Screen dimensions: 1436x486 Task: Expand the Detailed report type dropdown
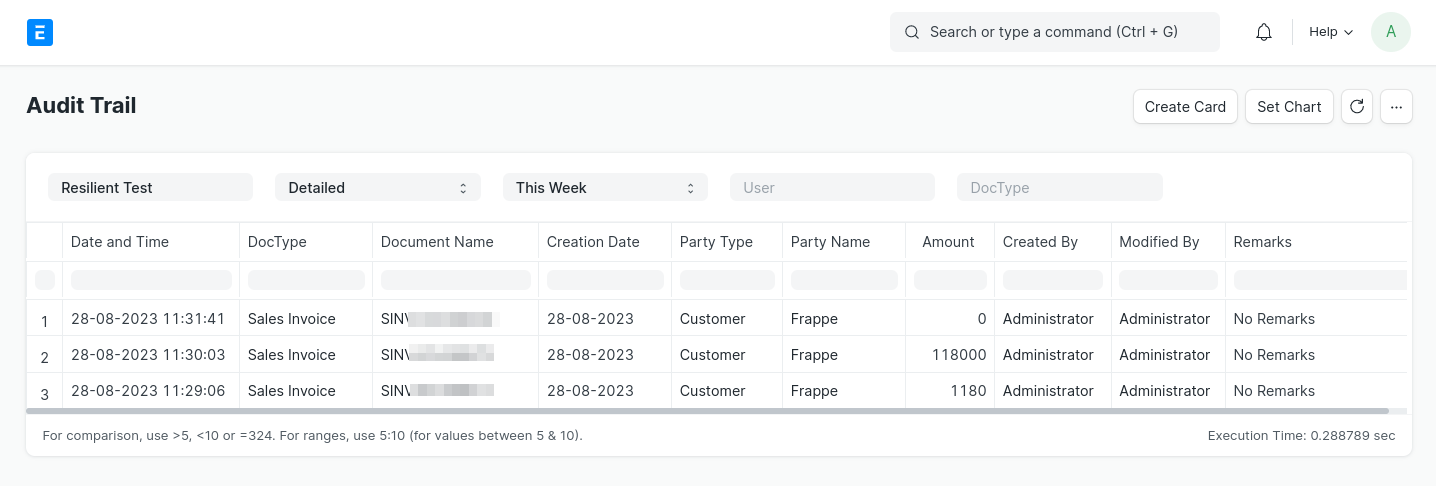(377, 187)
